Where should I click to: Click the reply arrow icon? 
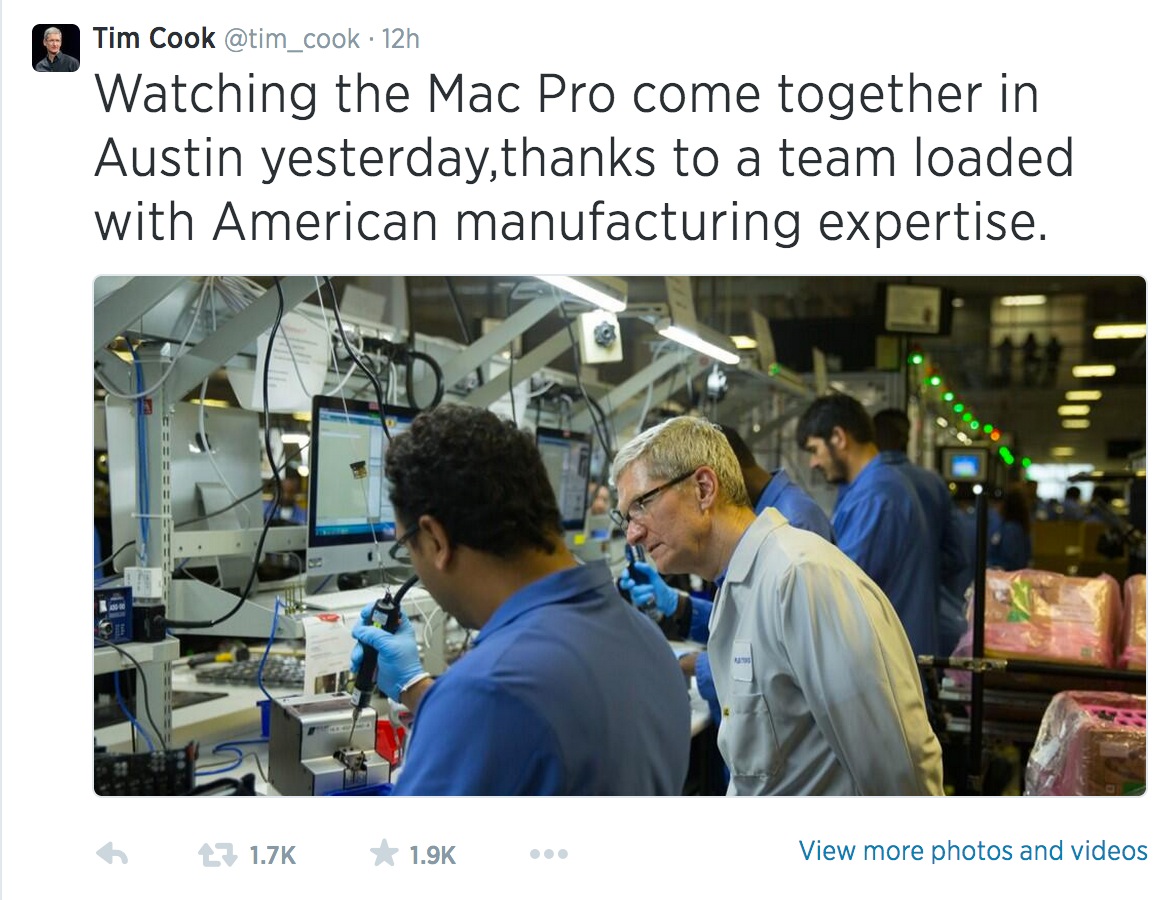(112, 854)
